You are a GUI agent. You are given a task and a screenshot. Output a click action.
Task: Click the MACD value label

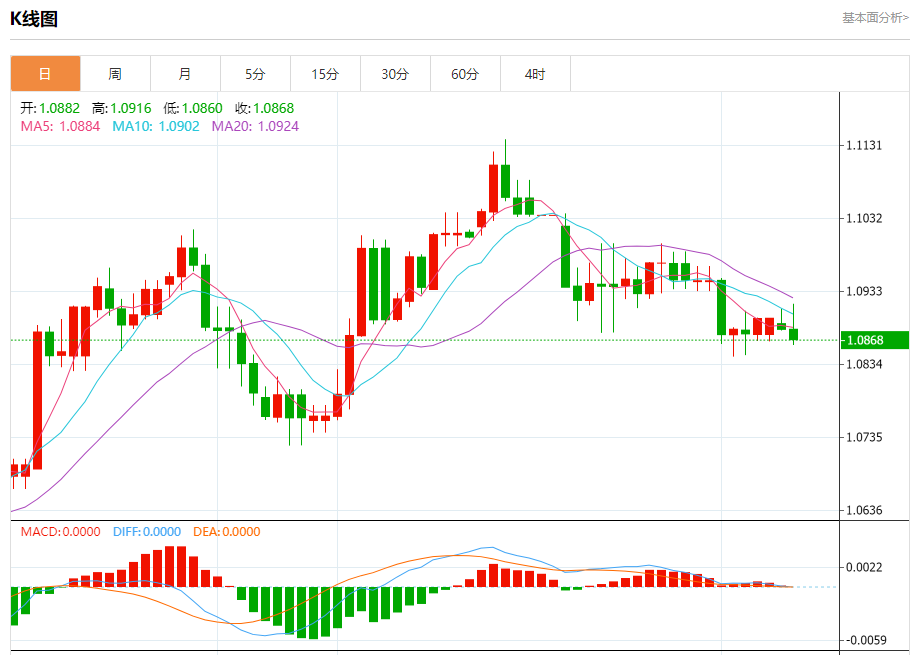(x=60, y=532)
